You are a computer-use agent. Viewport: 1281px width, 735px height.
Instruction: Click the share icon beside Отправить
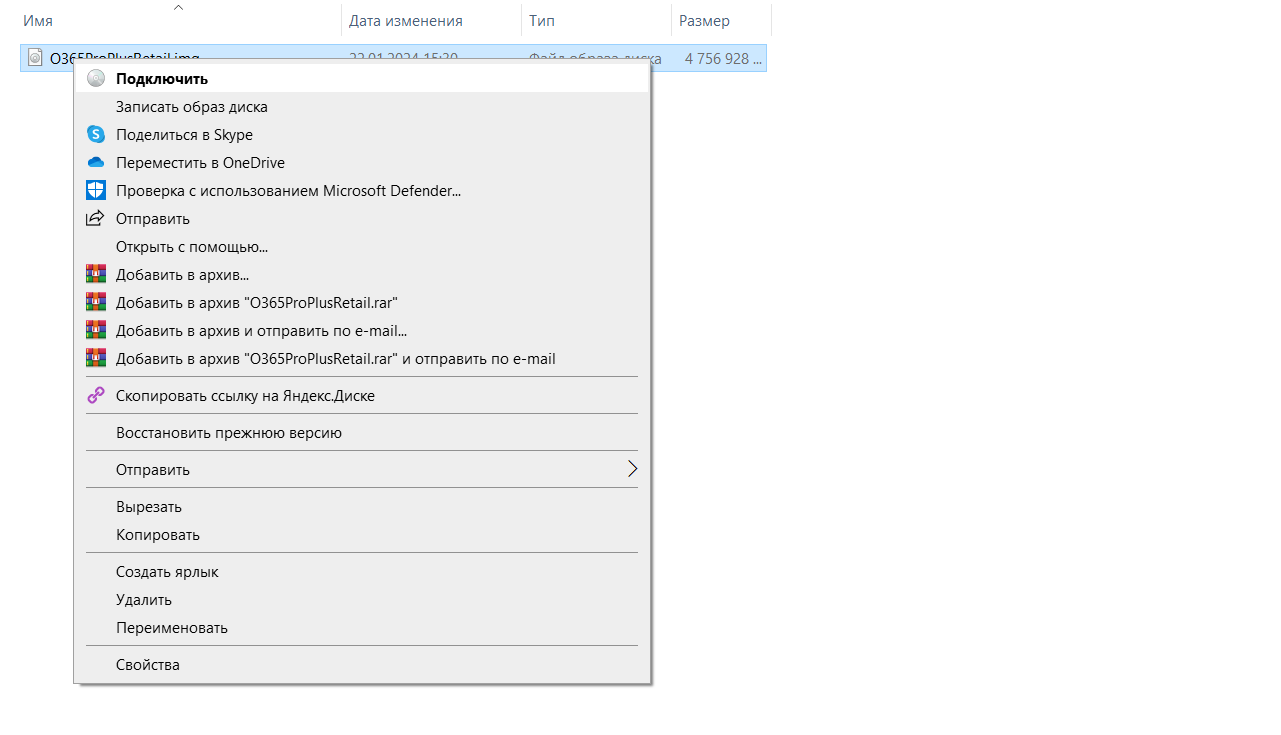click(x=96, y=219)
